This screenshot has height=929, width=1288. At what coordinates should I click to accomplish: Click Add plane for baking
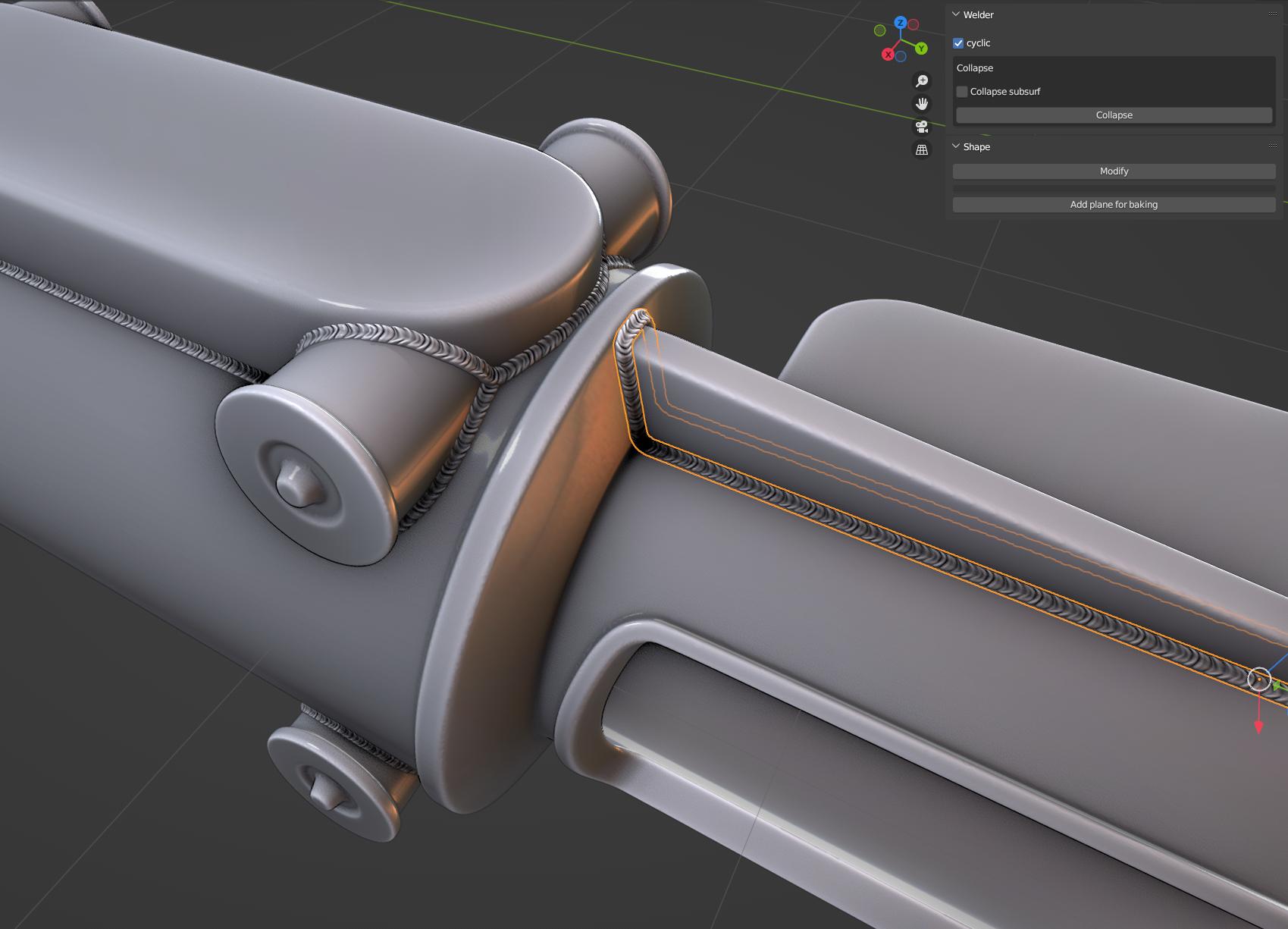pos(1114,205)
